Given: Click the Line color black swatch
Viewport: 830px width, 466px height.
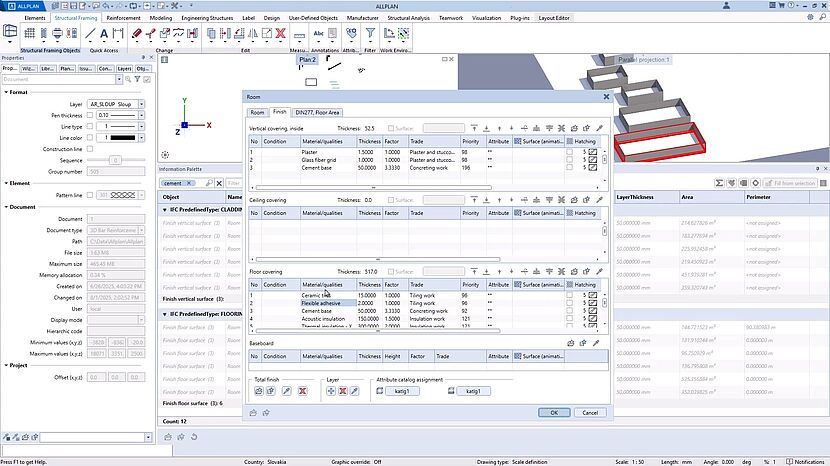Looking at the screenshot, I should click(x=122, y=138).
